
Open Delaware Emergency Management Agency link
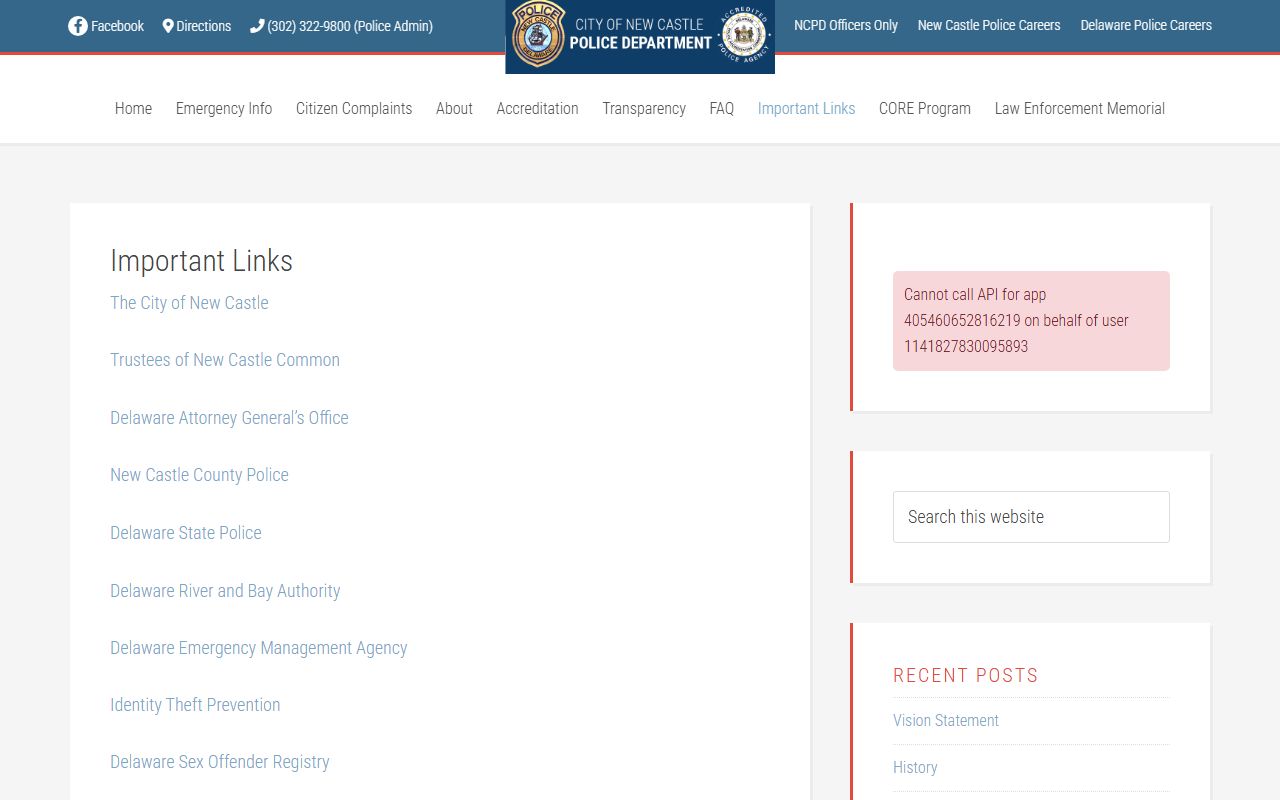coord(259,648)
